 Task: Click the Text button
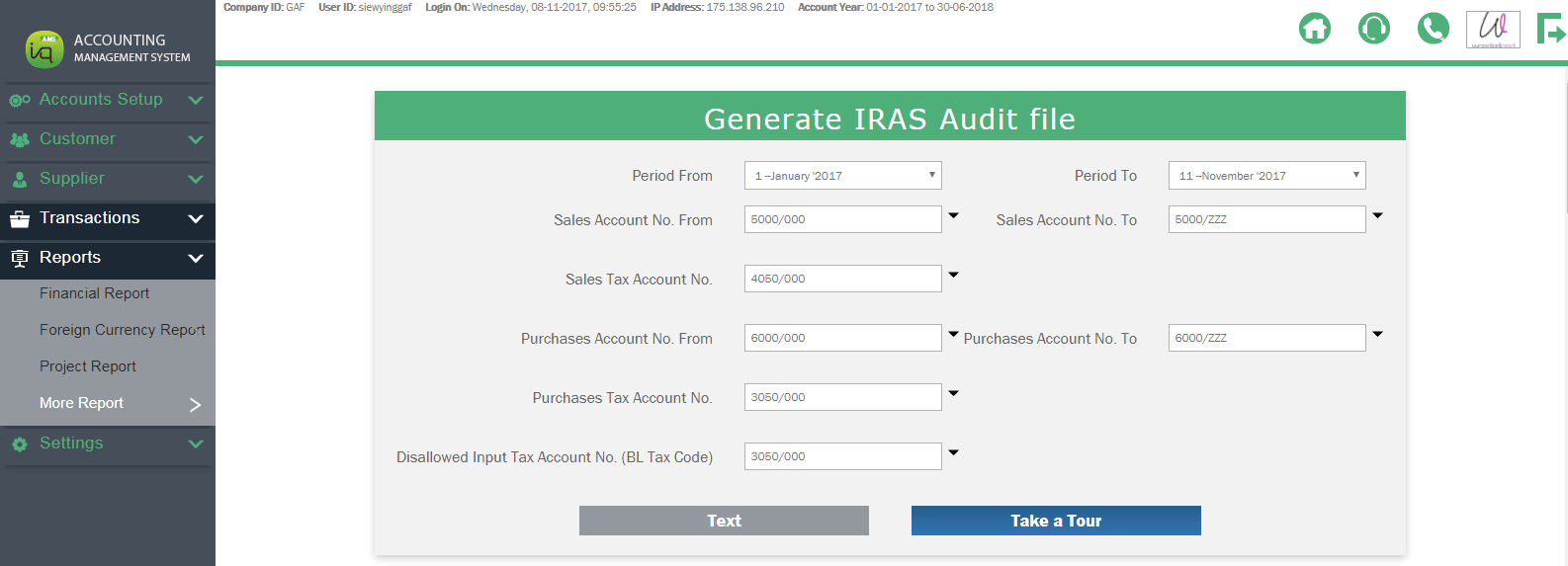724,521
